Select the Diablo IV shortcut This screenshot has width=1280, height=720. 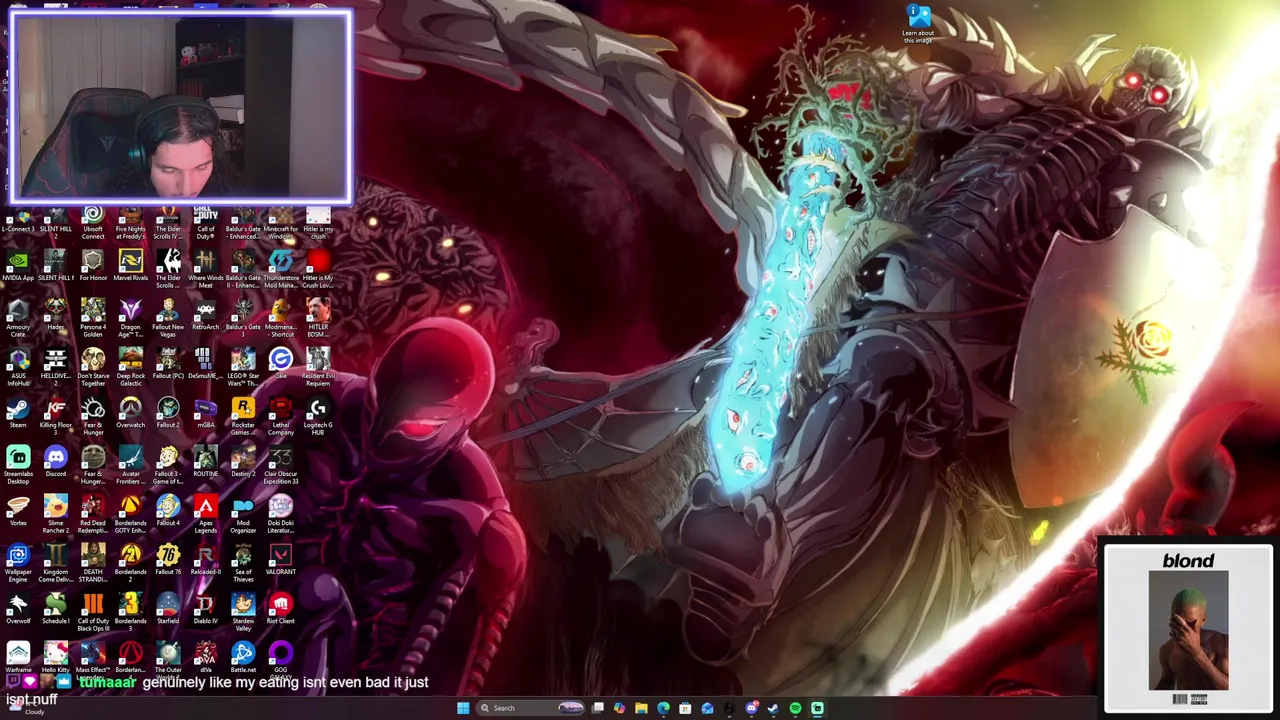pos(205,610)
